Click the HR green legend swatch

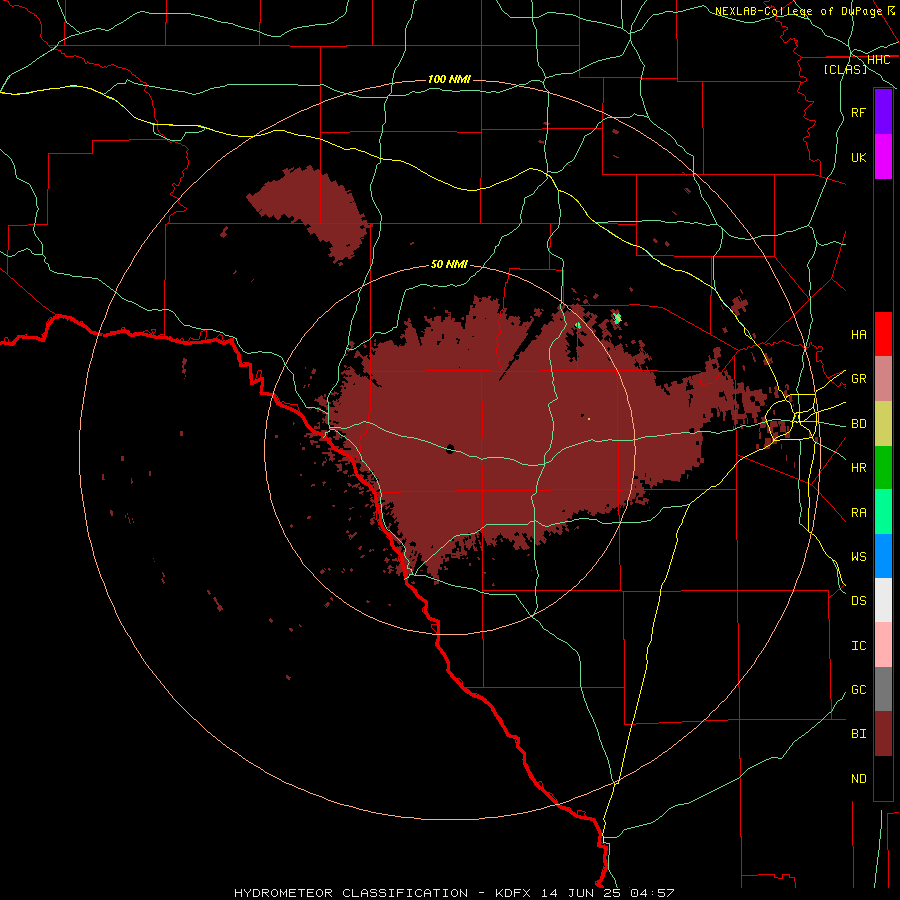883,468
